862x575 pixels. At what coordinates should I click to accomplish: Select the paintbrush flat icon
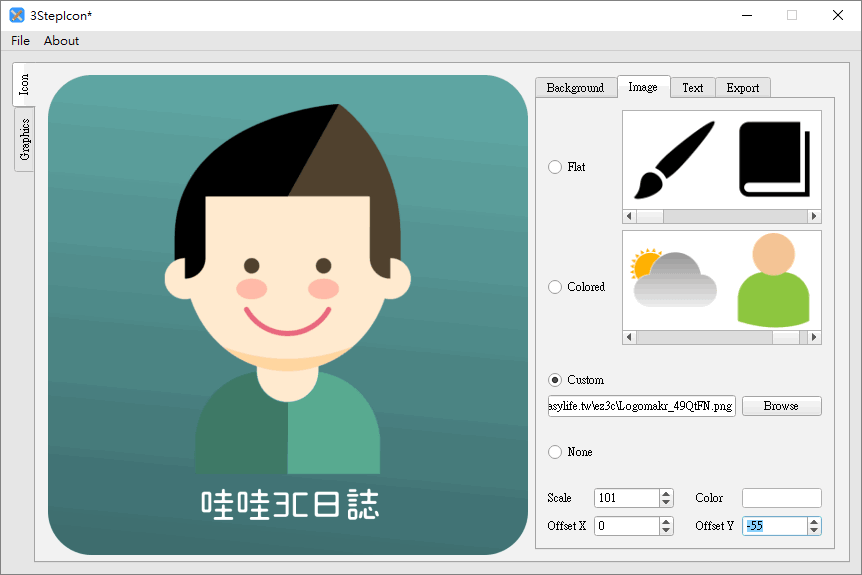pos(672,160)
